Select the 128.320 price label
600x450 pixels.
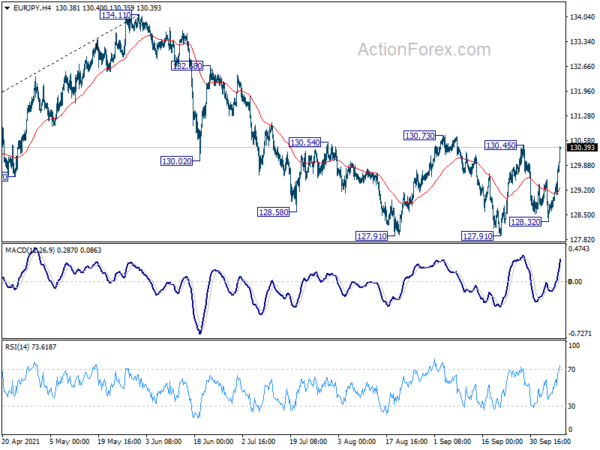pos(526,222)
